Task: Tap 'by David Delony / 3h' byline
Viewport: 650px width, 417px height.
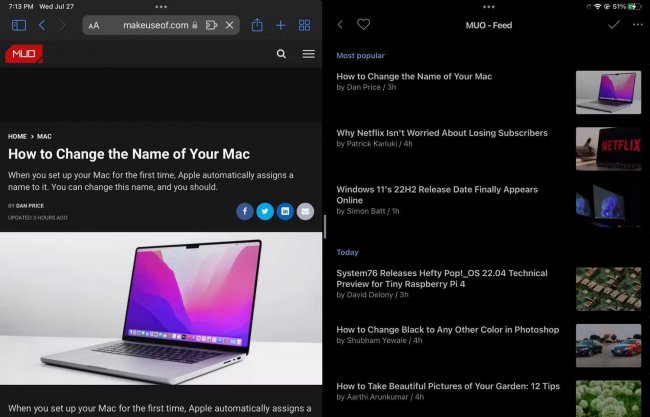Action: pos(372,295)
